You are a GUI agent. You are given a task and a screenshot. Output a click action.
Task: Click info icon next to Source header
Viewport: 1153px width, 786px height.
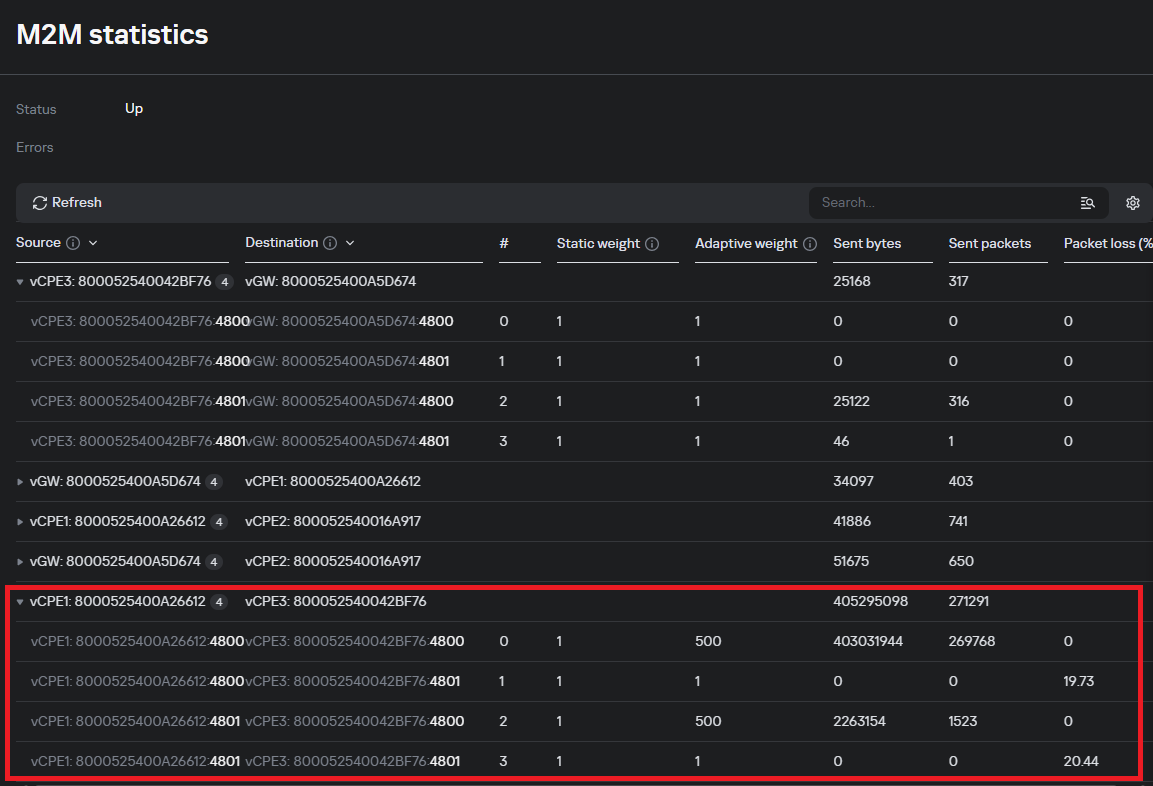73,243
